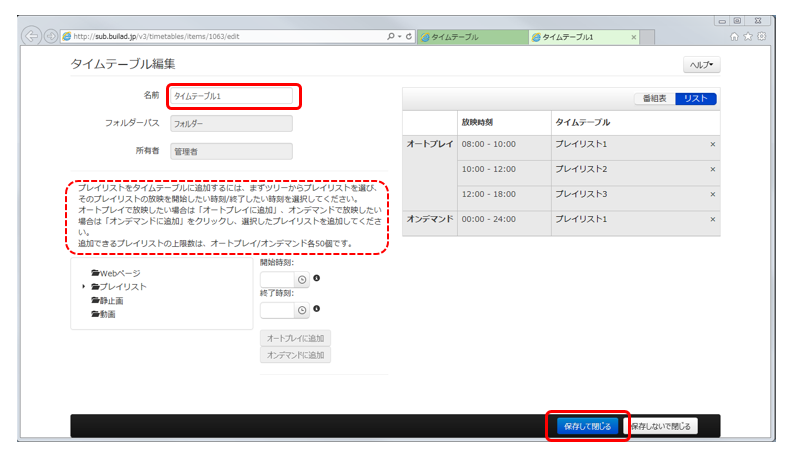
Task: Click the info icon next to 開始時刻
Action: coord(317,278)
